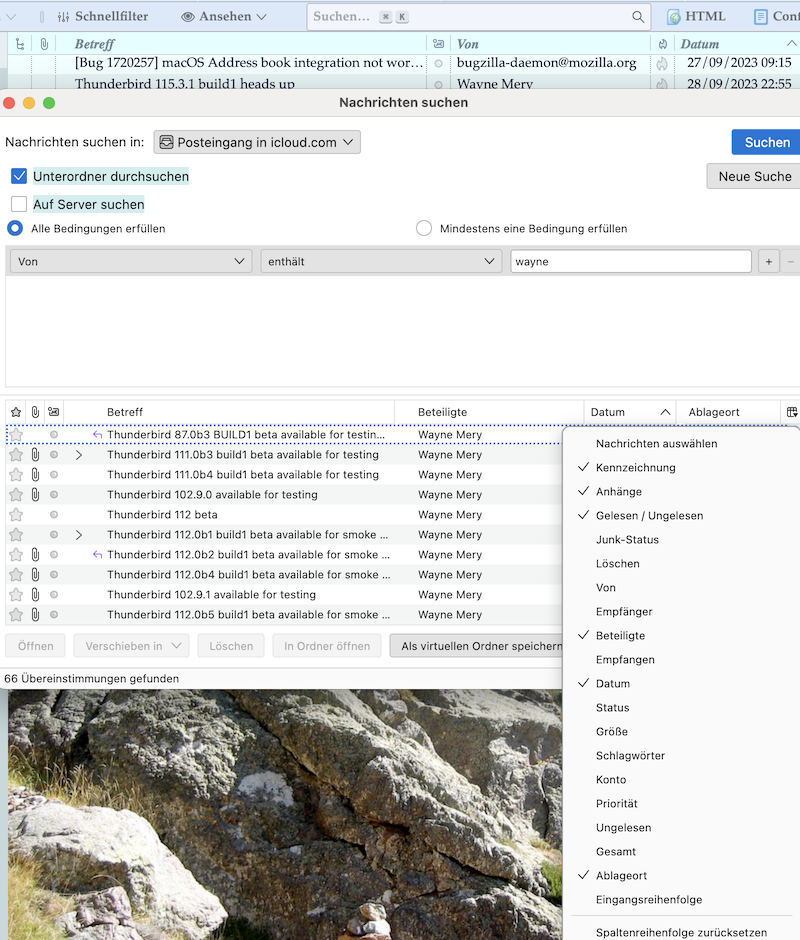Select Spaltenreihenfolge zurücksetzen menu entry

(x=681, y=932)
